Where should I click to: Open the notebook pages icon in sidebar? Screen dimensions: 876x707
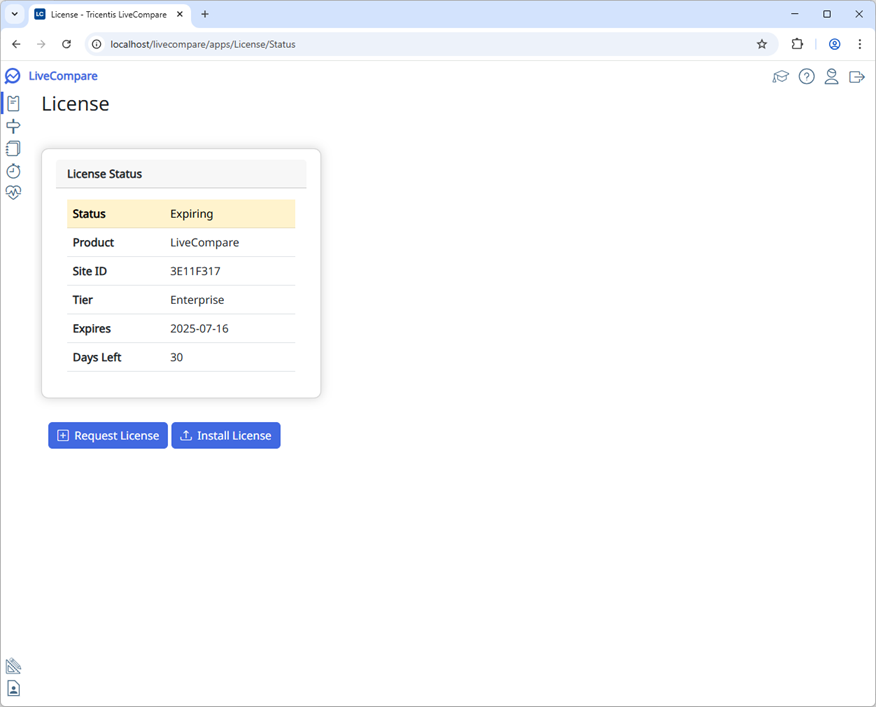click(13, 148)
